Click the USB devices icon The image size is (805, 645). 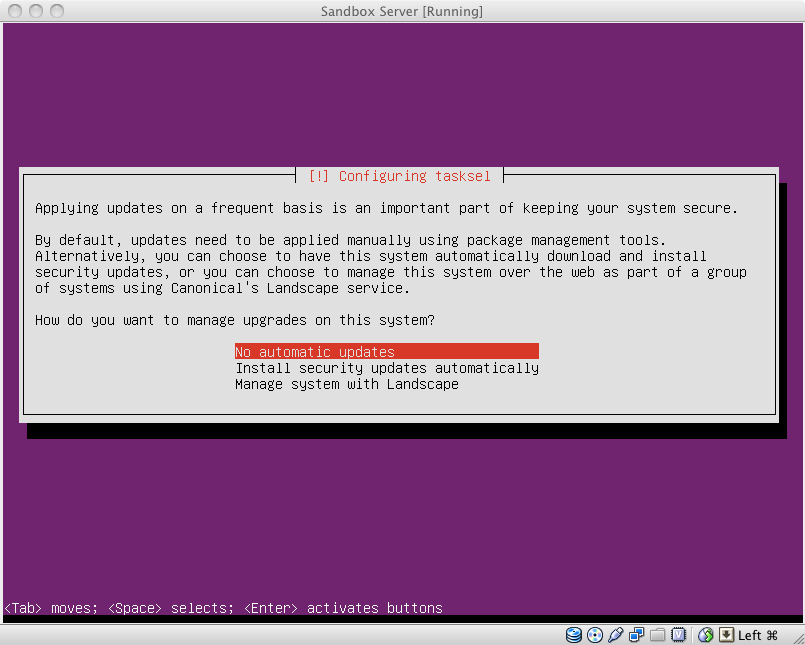616,635
